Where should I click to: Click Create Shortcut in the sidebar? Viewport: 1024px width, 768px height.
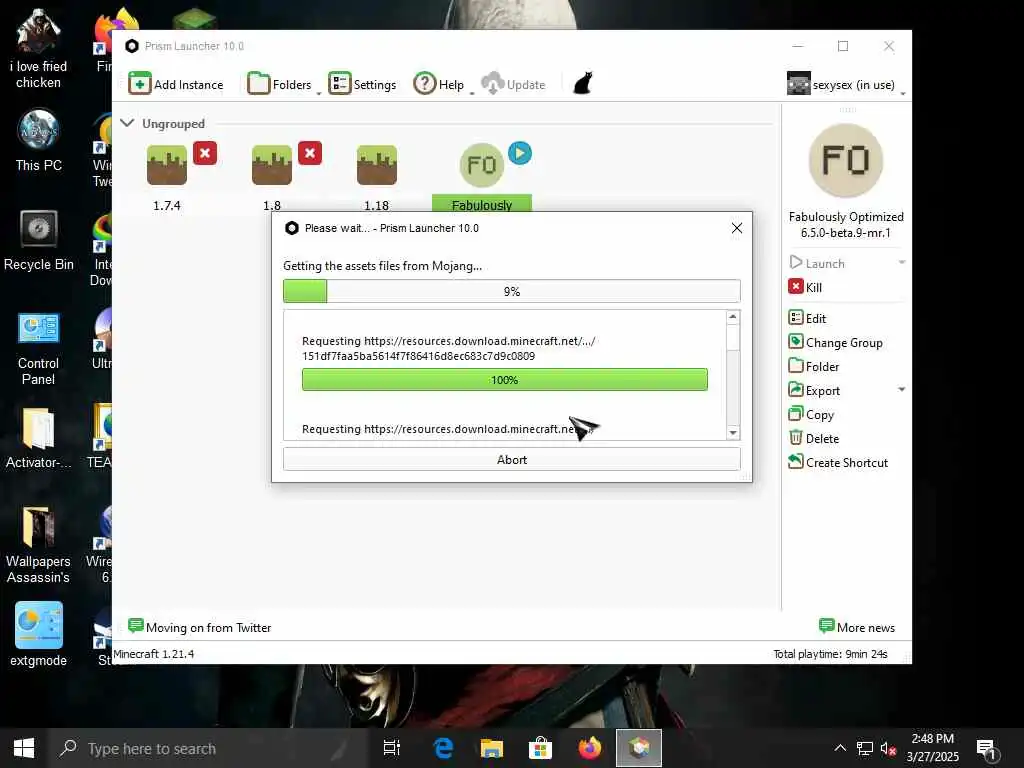pos(839,462)
